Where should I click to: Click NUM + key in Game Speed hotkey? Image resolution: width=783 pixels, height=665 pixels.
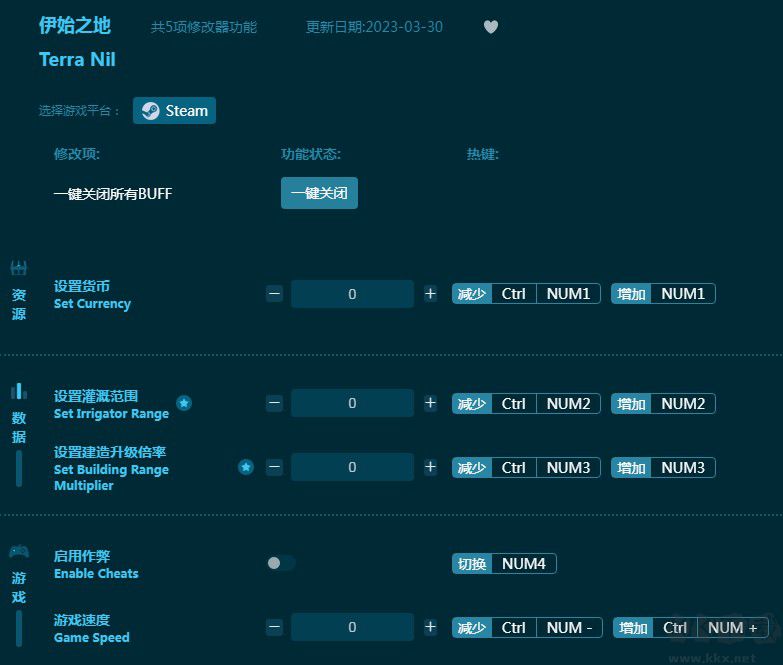click(733, 628)
